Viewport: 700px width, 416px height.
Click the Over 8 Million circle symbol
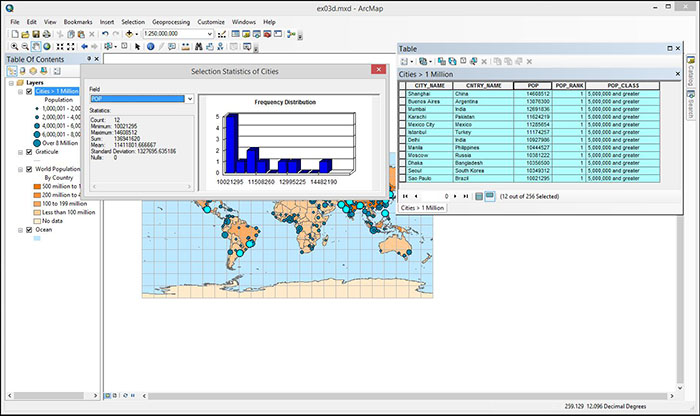(37, 143)
